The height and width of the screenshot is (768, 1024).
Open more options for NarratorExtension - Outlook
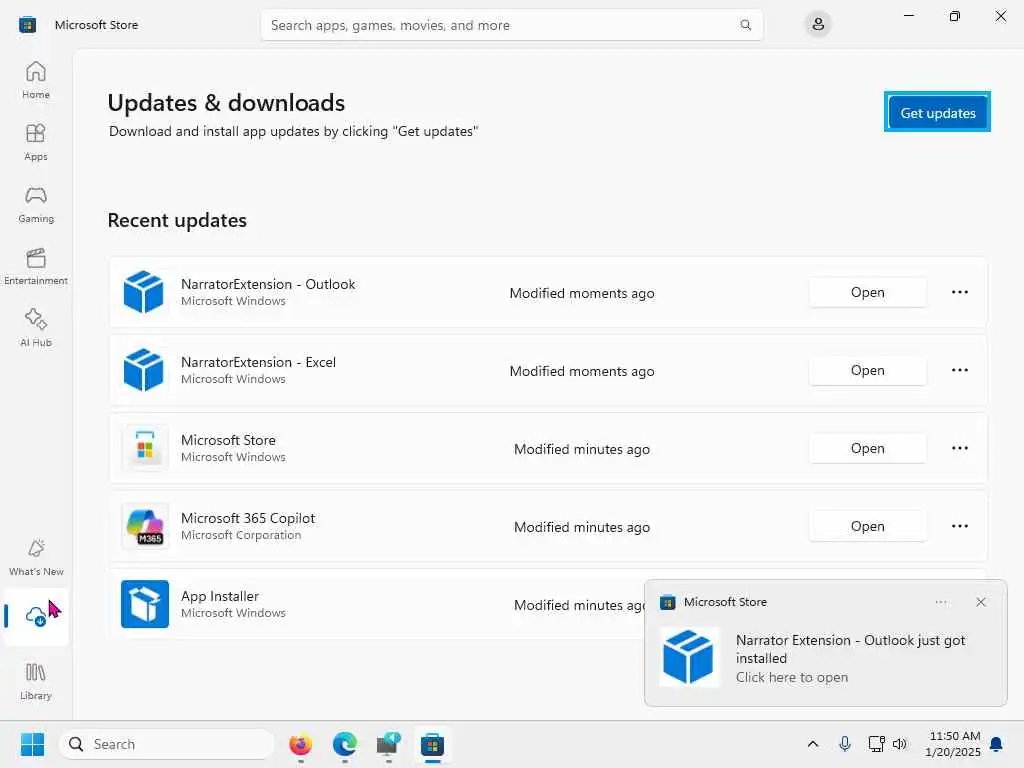959,292
